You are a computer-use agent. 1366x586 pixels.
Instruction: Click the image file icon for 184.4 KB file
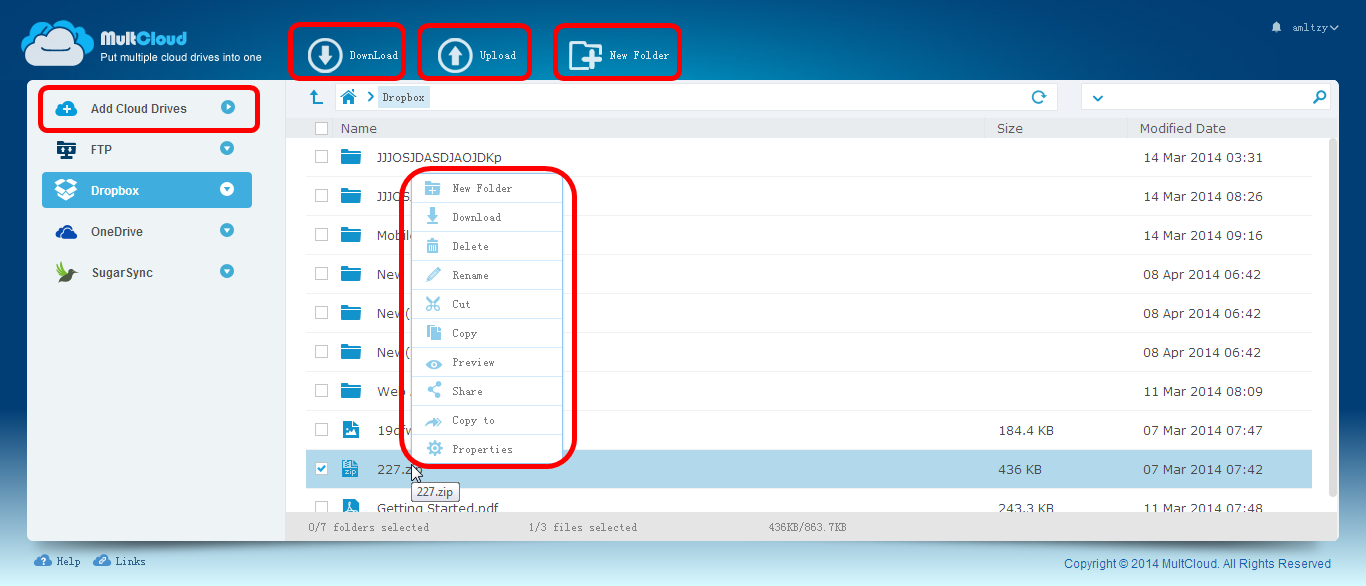[x=350, y=430]
